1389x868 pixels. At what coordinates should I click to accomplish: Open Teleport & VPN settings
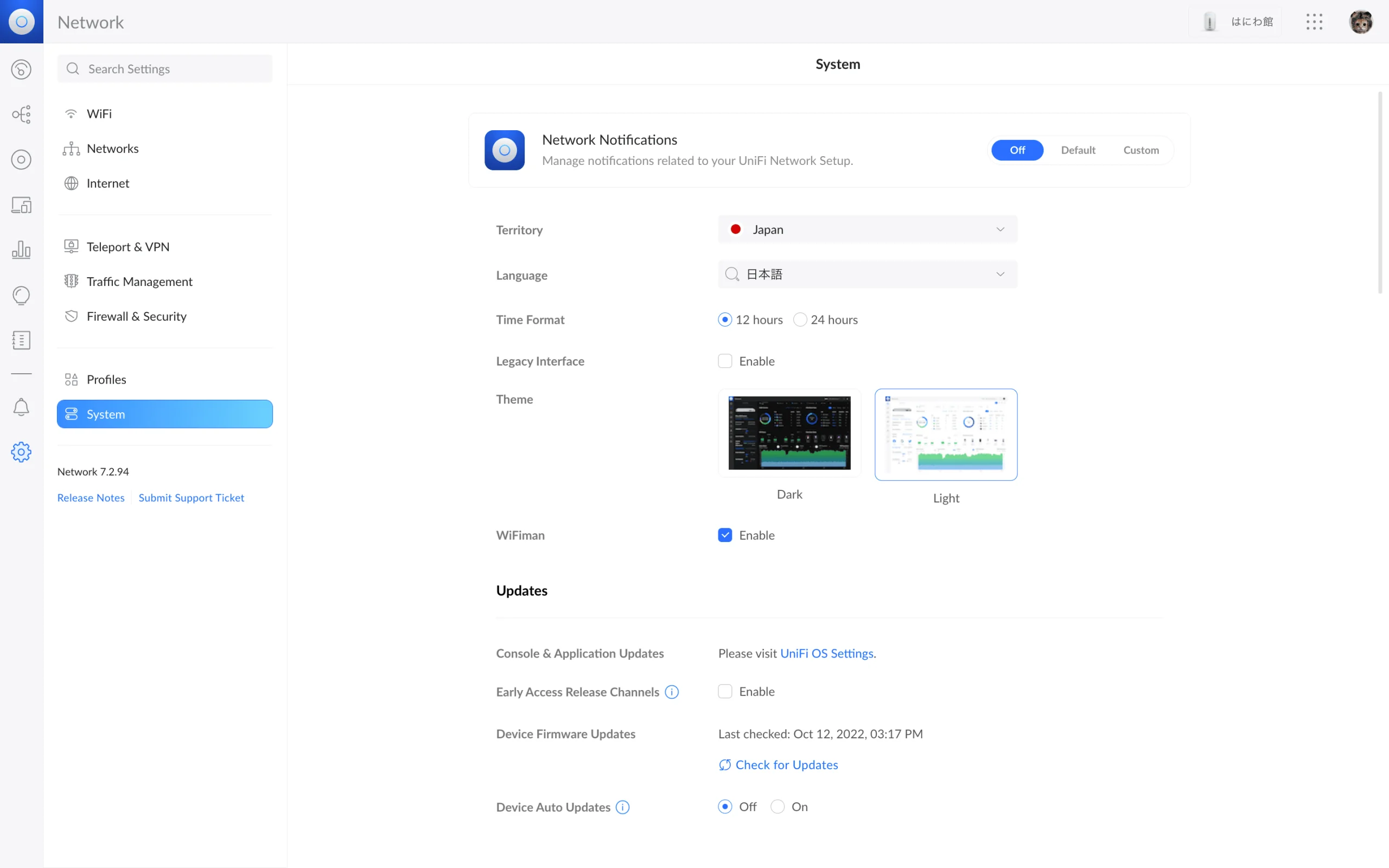tap(165, 247)
